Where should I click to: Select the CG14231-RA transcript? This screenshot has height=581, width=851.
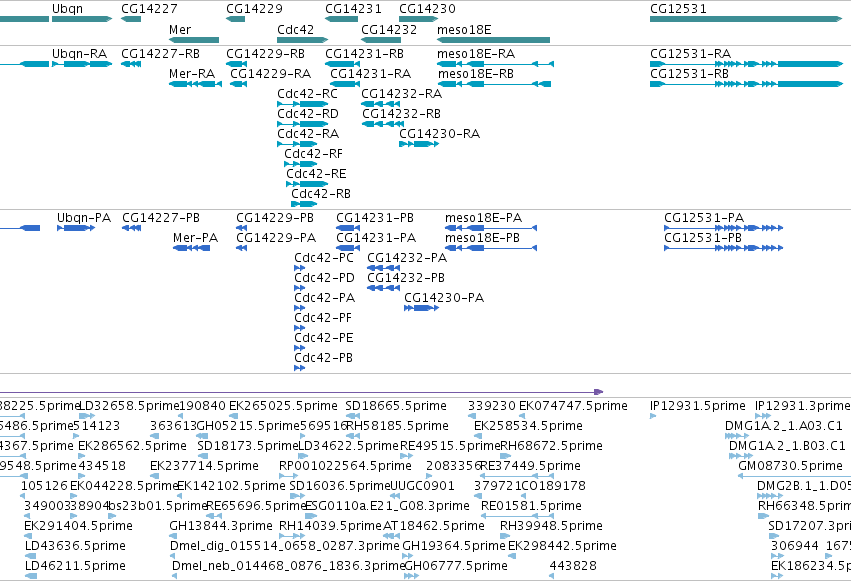tap(345, 84)
